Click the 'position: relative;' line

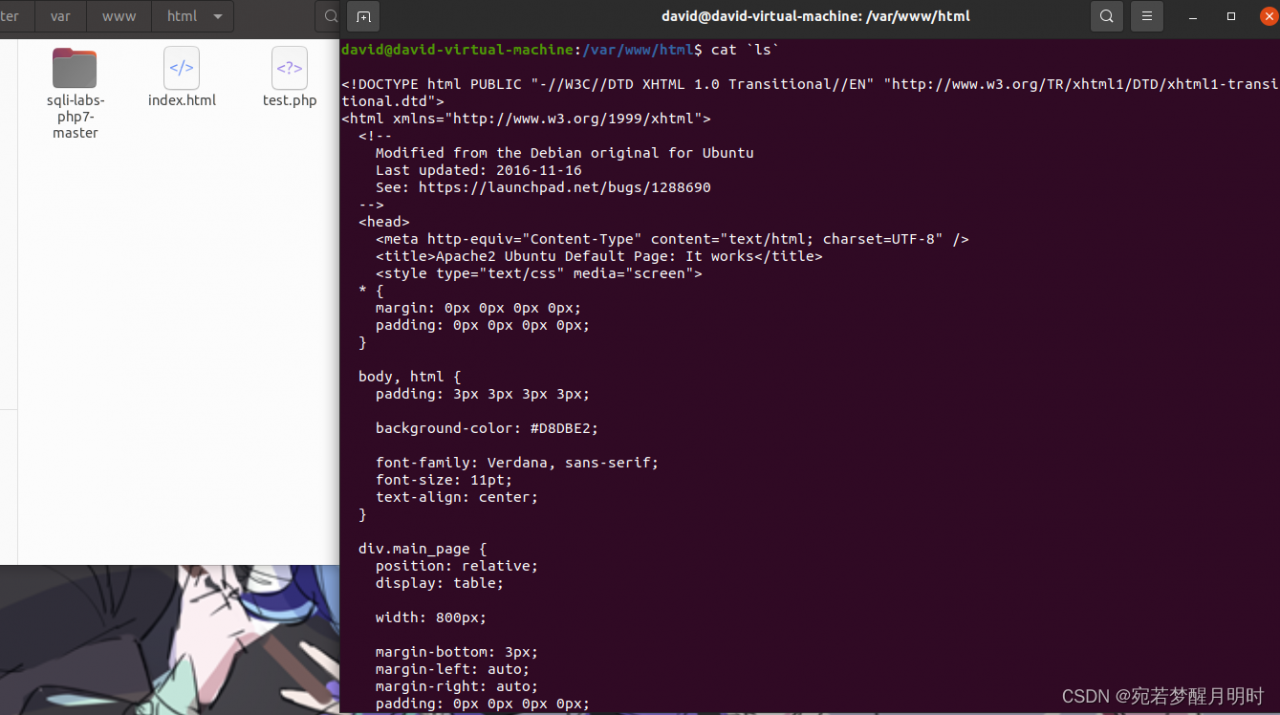tap(457, 566)
